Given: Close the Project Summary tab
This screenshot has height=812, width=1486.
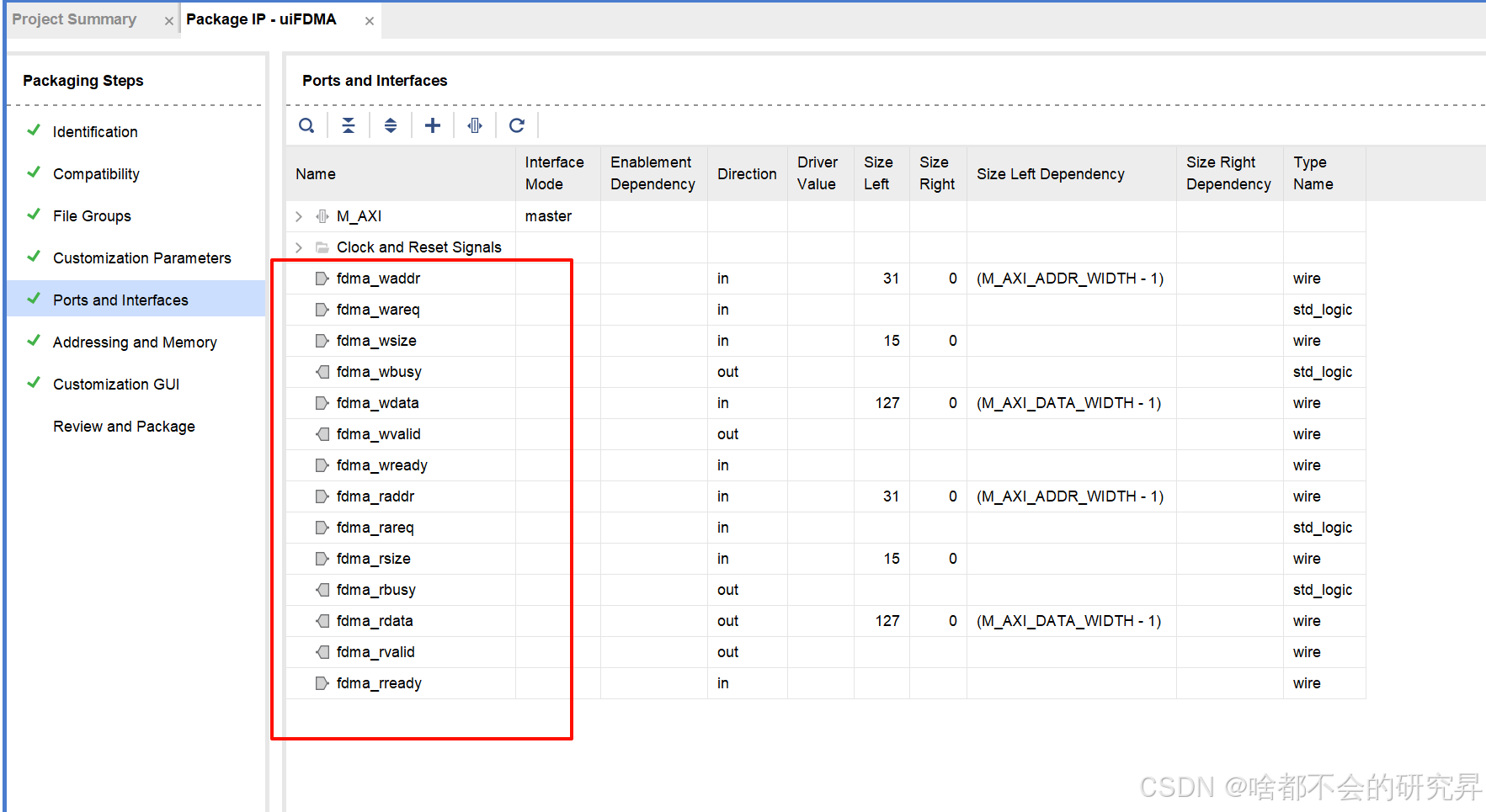Looking at the screenshot, I should 169,21.
